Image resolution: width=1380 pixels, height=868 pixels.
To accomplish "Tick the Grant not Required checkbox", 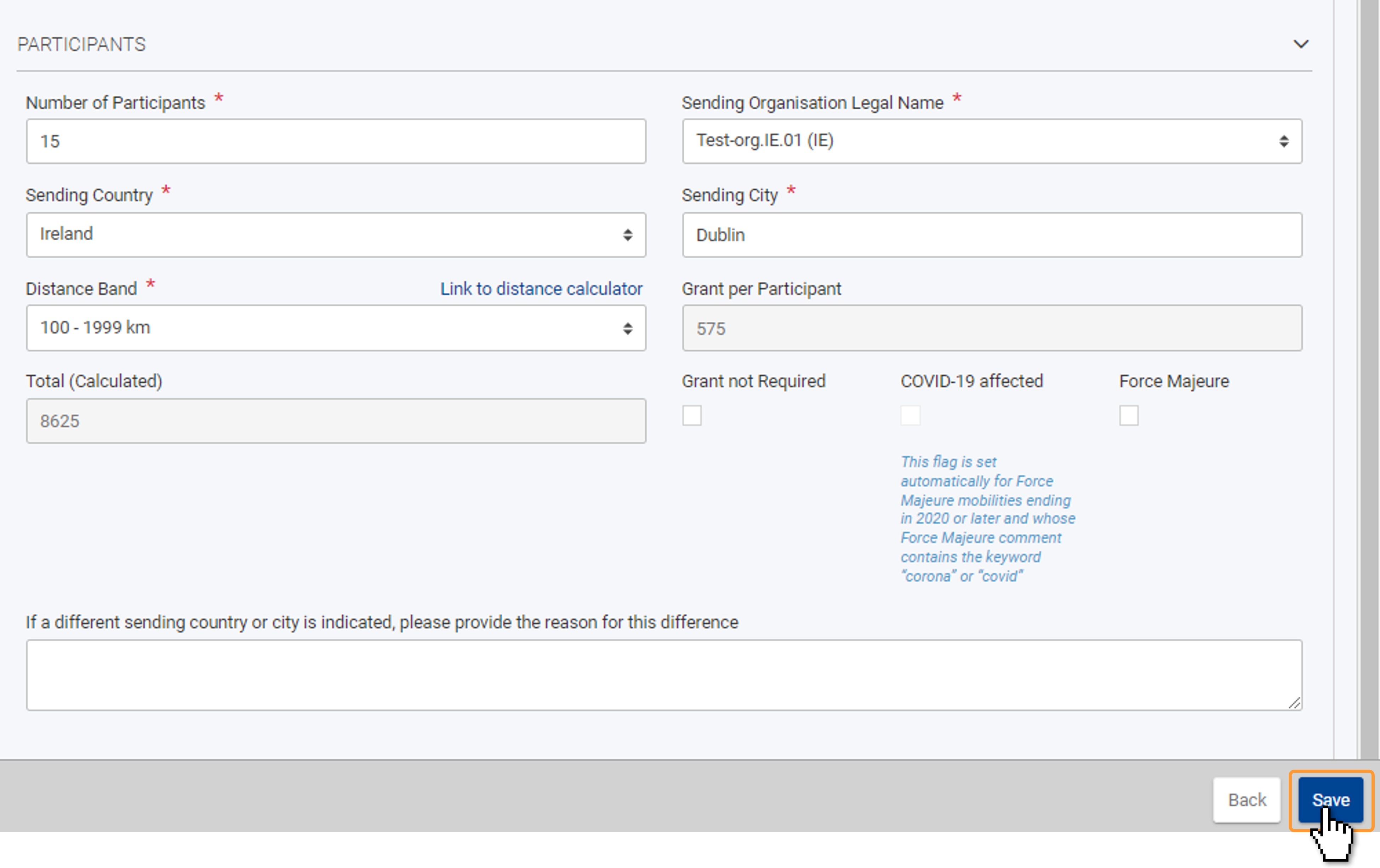I will tap(692, 415).
